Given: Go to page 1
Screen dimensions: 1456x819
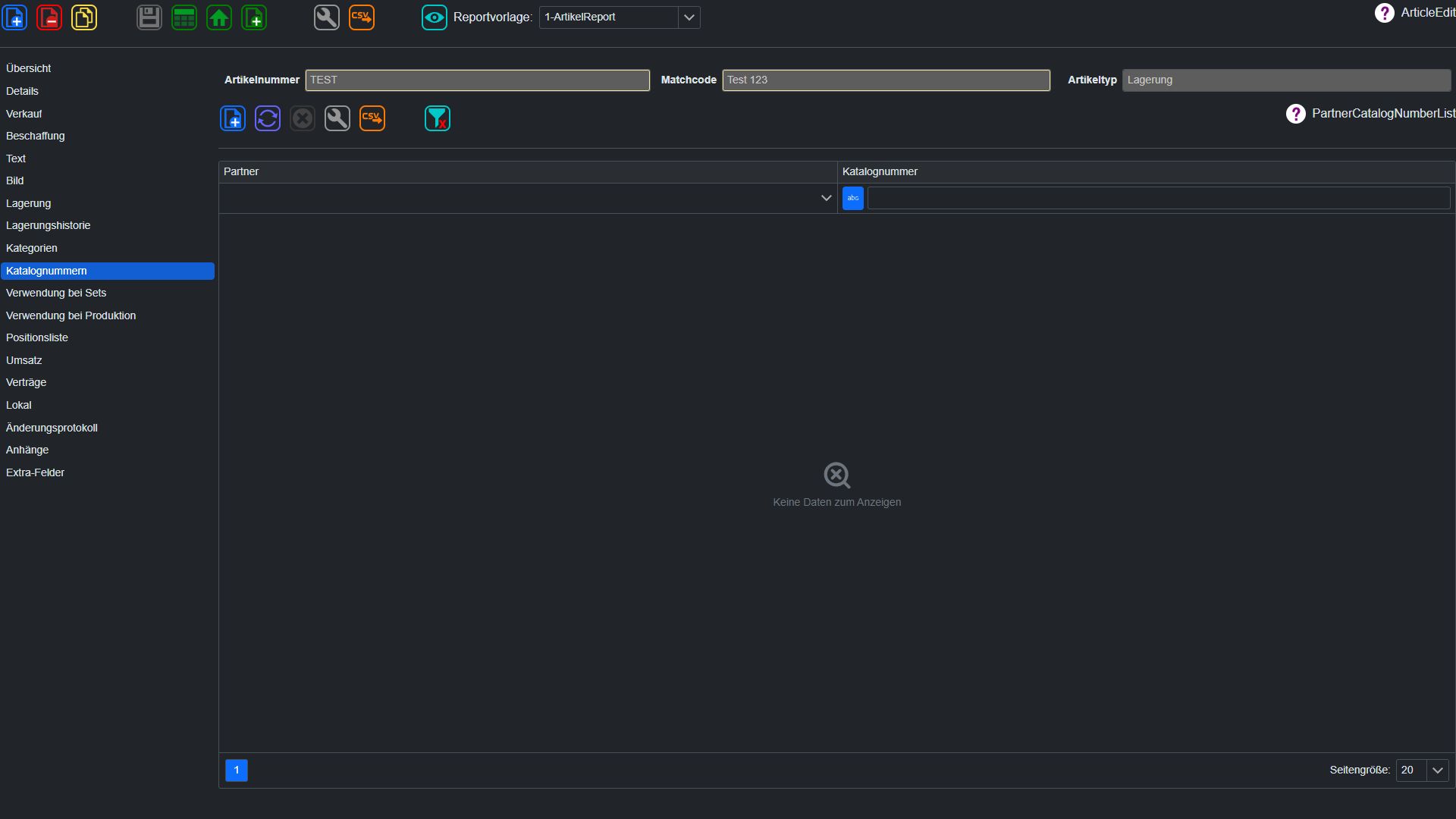Looking at the screenshot, I should coord(237,770).
